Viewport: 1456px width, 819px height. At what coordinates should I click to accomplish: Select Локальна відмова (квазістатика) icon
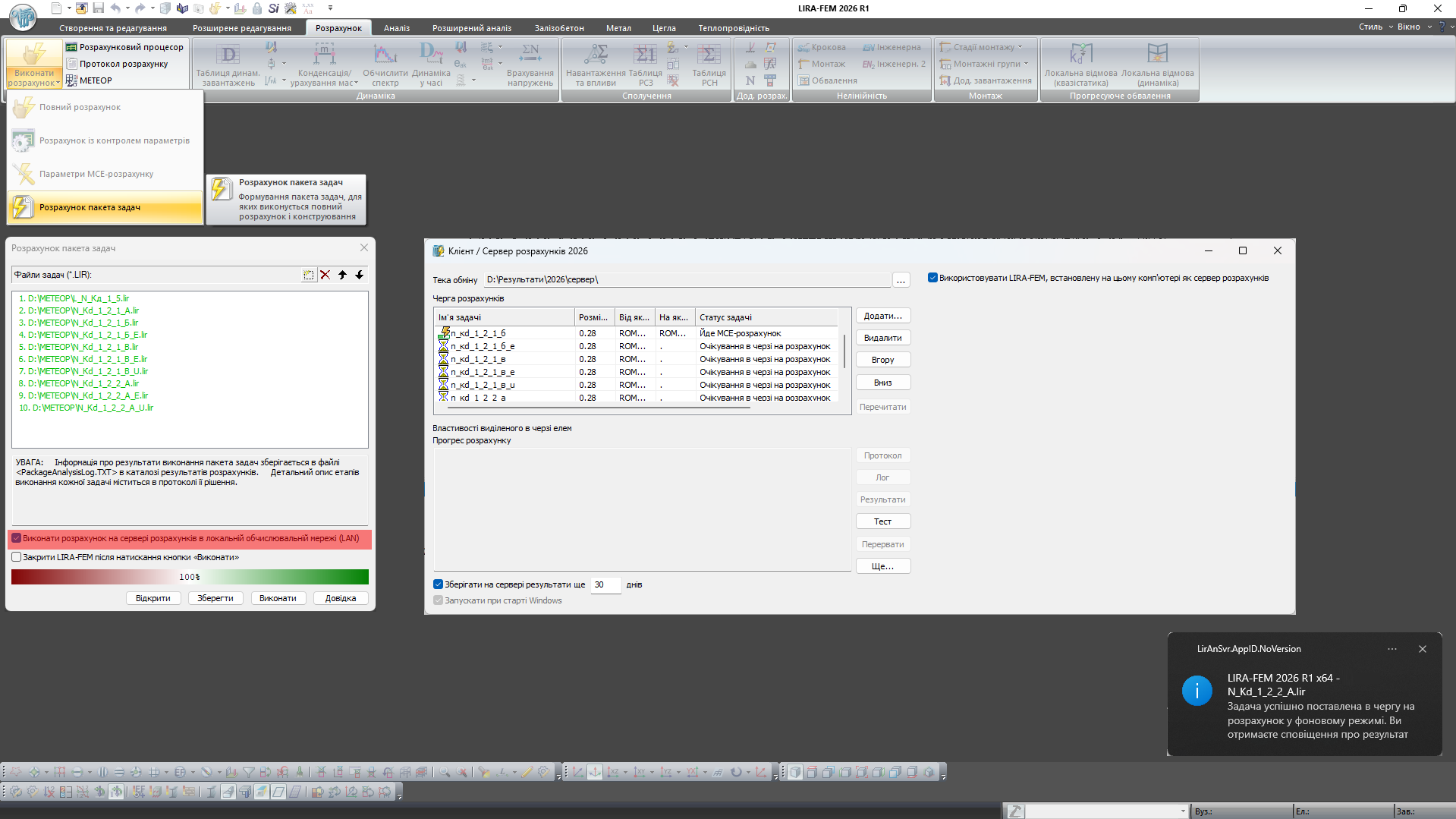(1080, 64)
